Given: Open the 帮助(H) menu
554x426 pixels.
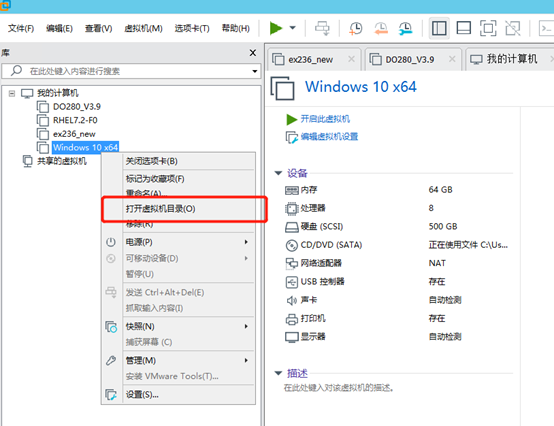Looking at the screenshot, I should point(236,28).
